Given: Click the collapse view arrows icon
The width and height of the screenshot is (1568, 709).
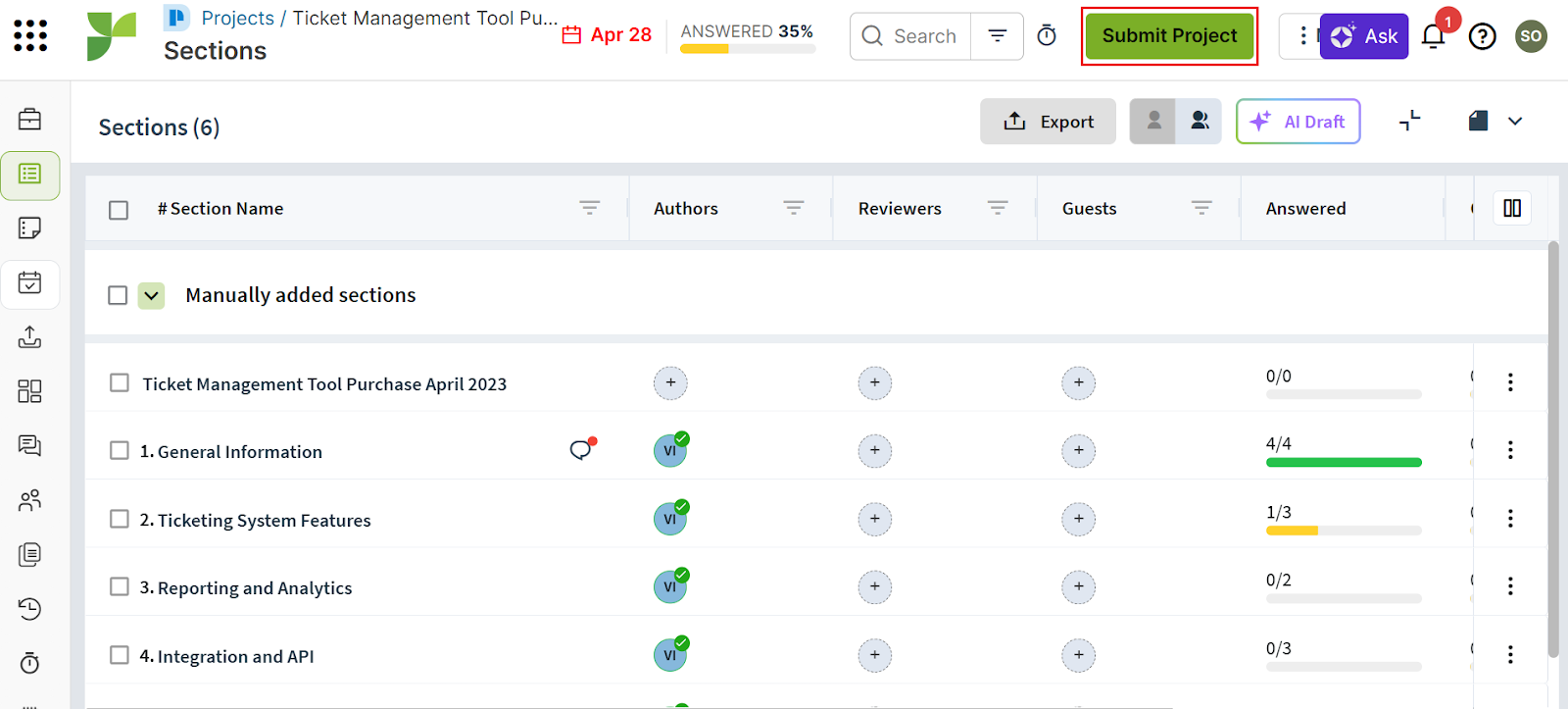Looking at the screenshot, I should click(x=1409, y=121).
